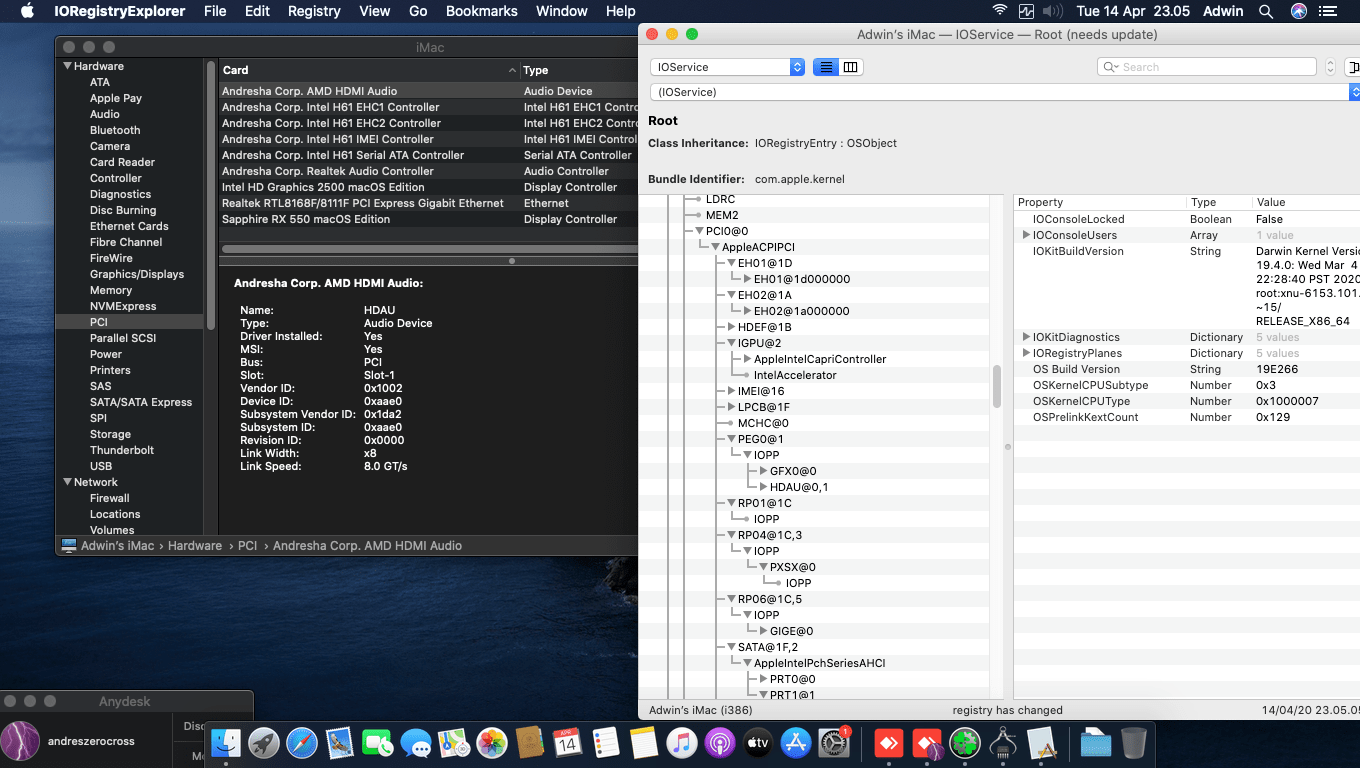Open App Store from the Dock
This screenshot has width=1360, height=768.
click(x=796, y=743)
